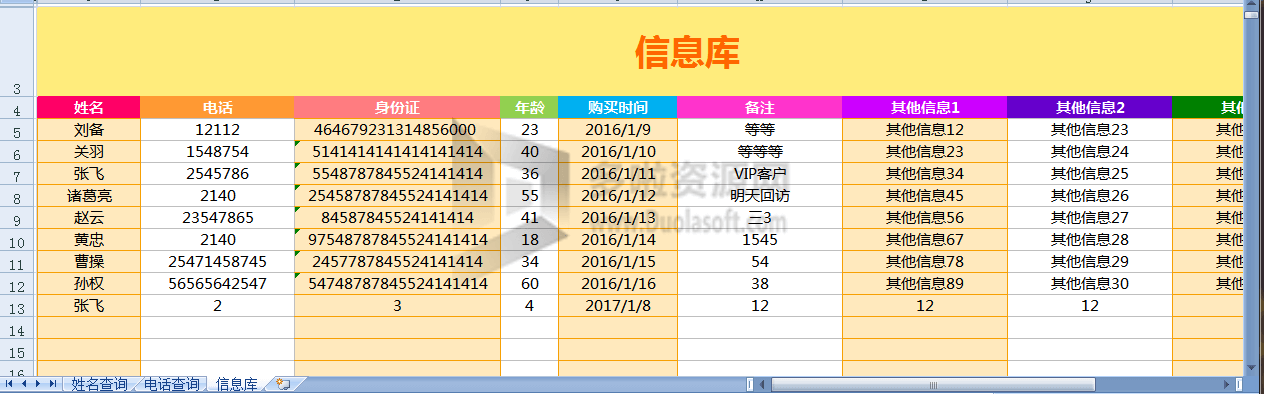Screen dimensions: 1264x394
Task: Select the orange 电话 header cell
Action: pos(218,107)
